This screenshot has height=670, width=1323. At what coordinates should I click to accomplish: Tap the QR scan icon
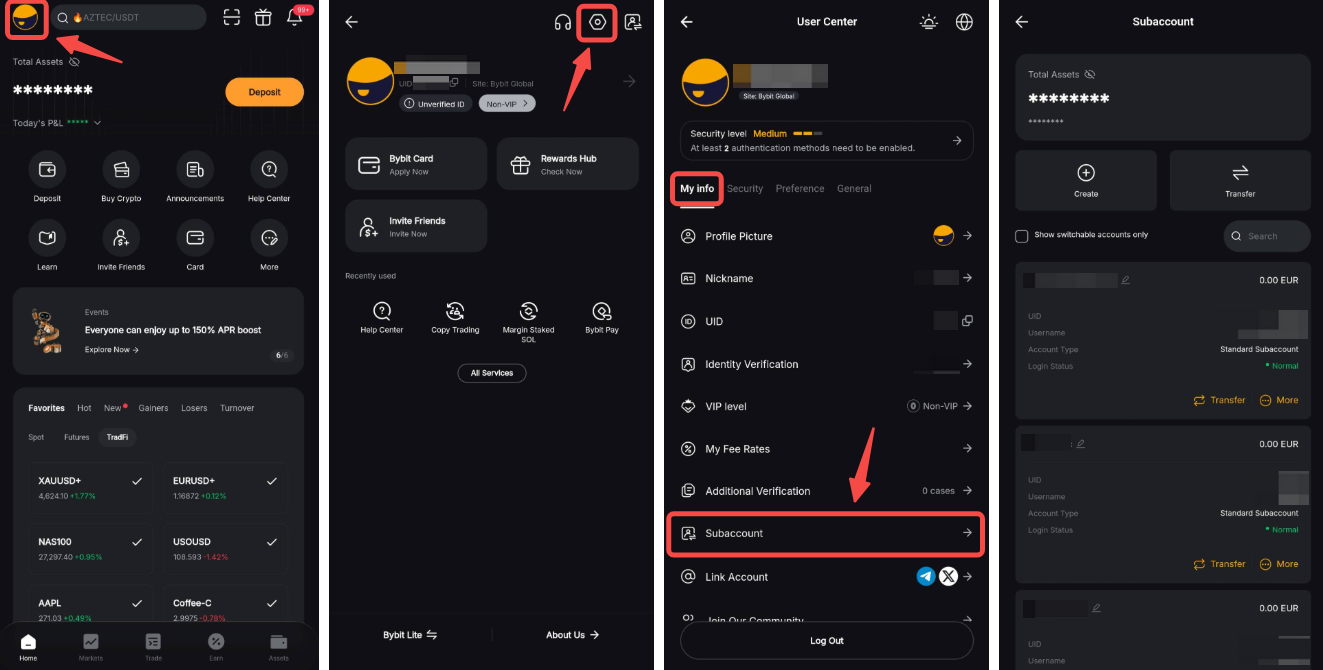pyautogui.click(x=232, y=17)
